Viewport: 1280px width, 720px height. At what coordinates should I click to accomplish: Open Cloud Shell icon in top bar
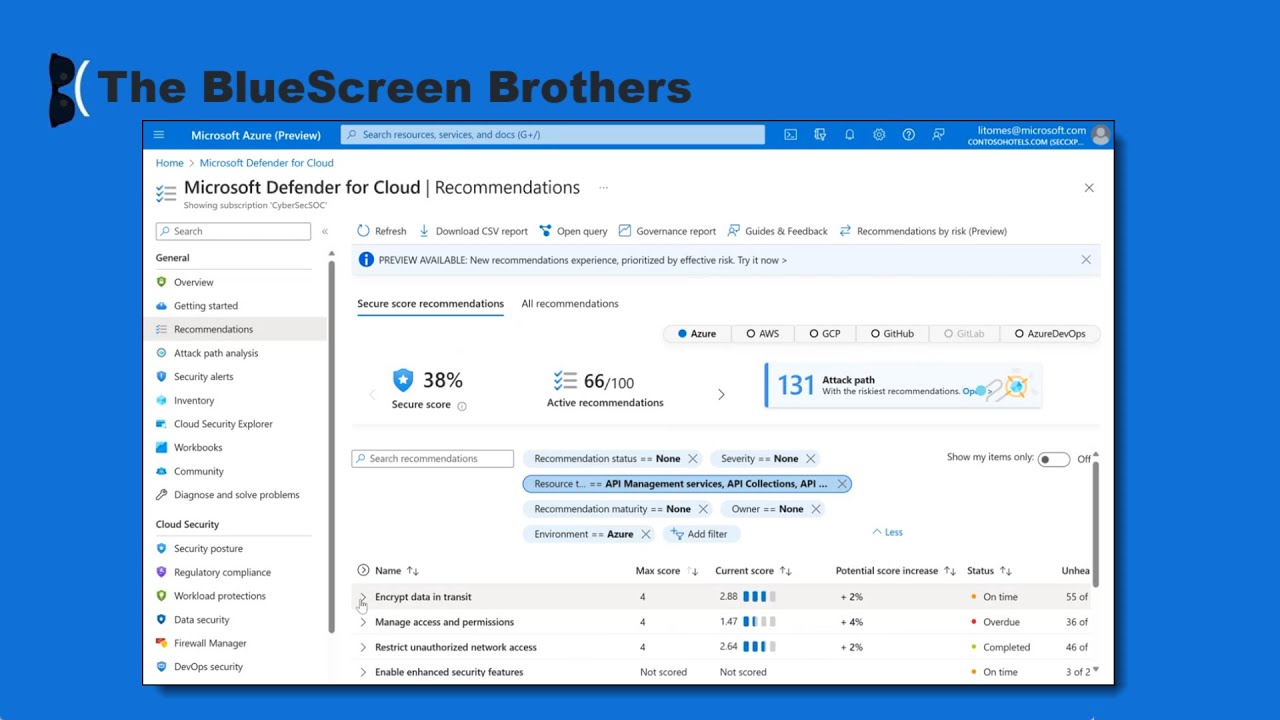(790, 135)
